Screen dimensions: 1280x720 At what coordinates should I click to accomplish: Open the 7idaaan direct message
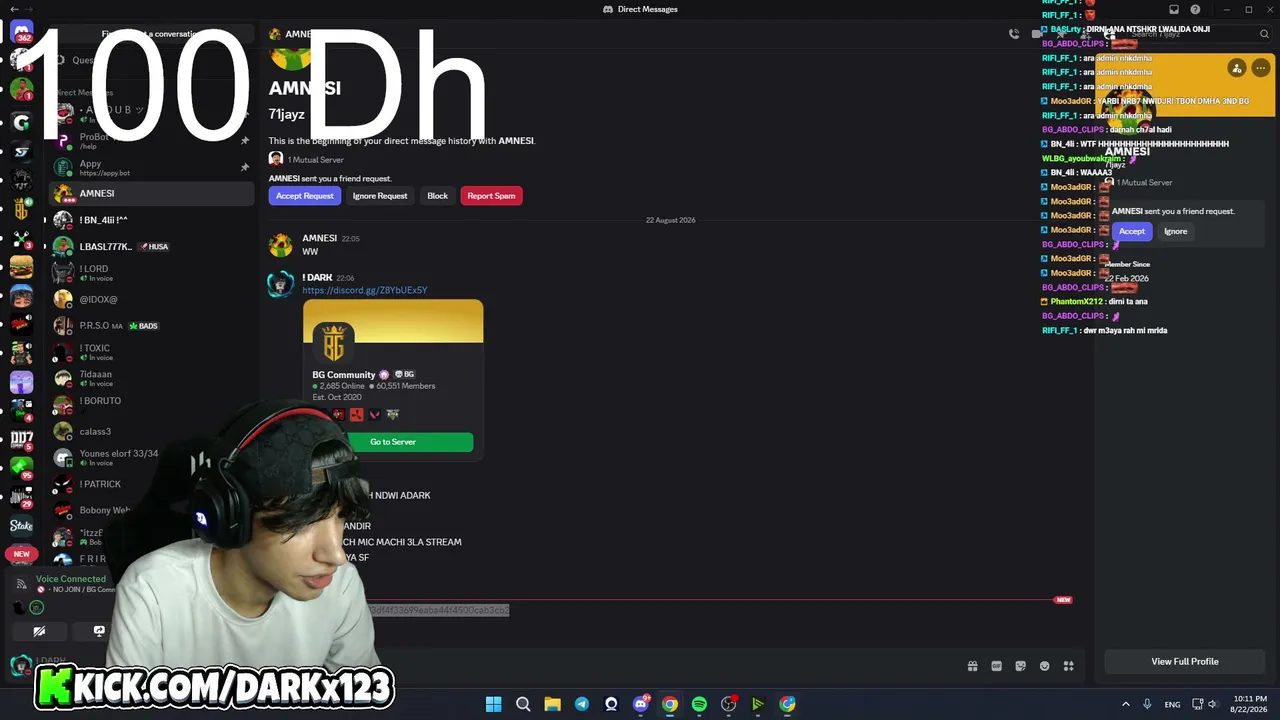[x=150, y=378]
